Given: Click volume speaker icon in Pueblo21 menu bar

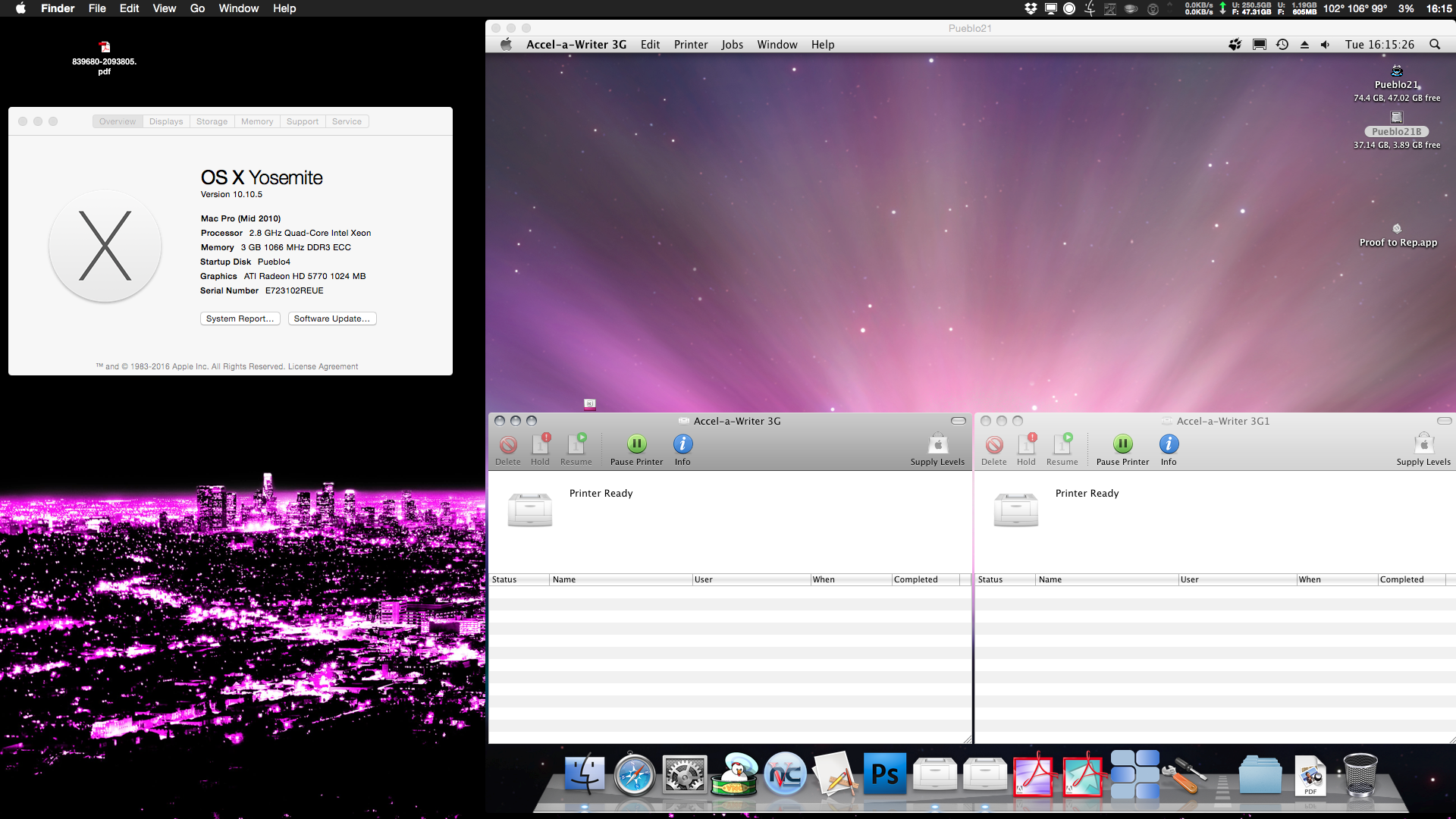Looking at the screenshot, I should [x=1326, y=45].
